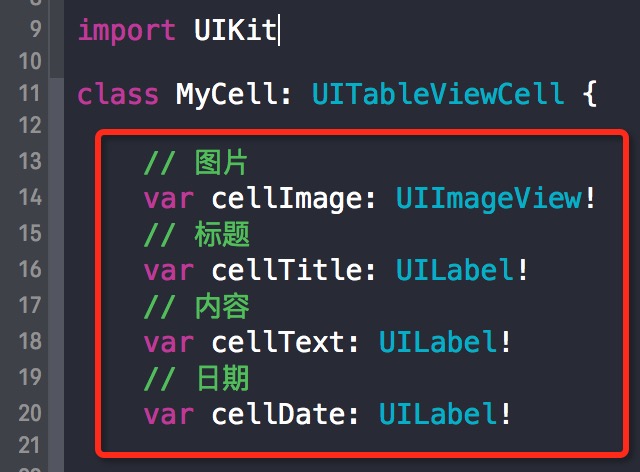640x472 pixels.
Task: Click line number 20 in the gutter
Action: coord(30,413)
